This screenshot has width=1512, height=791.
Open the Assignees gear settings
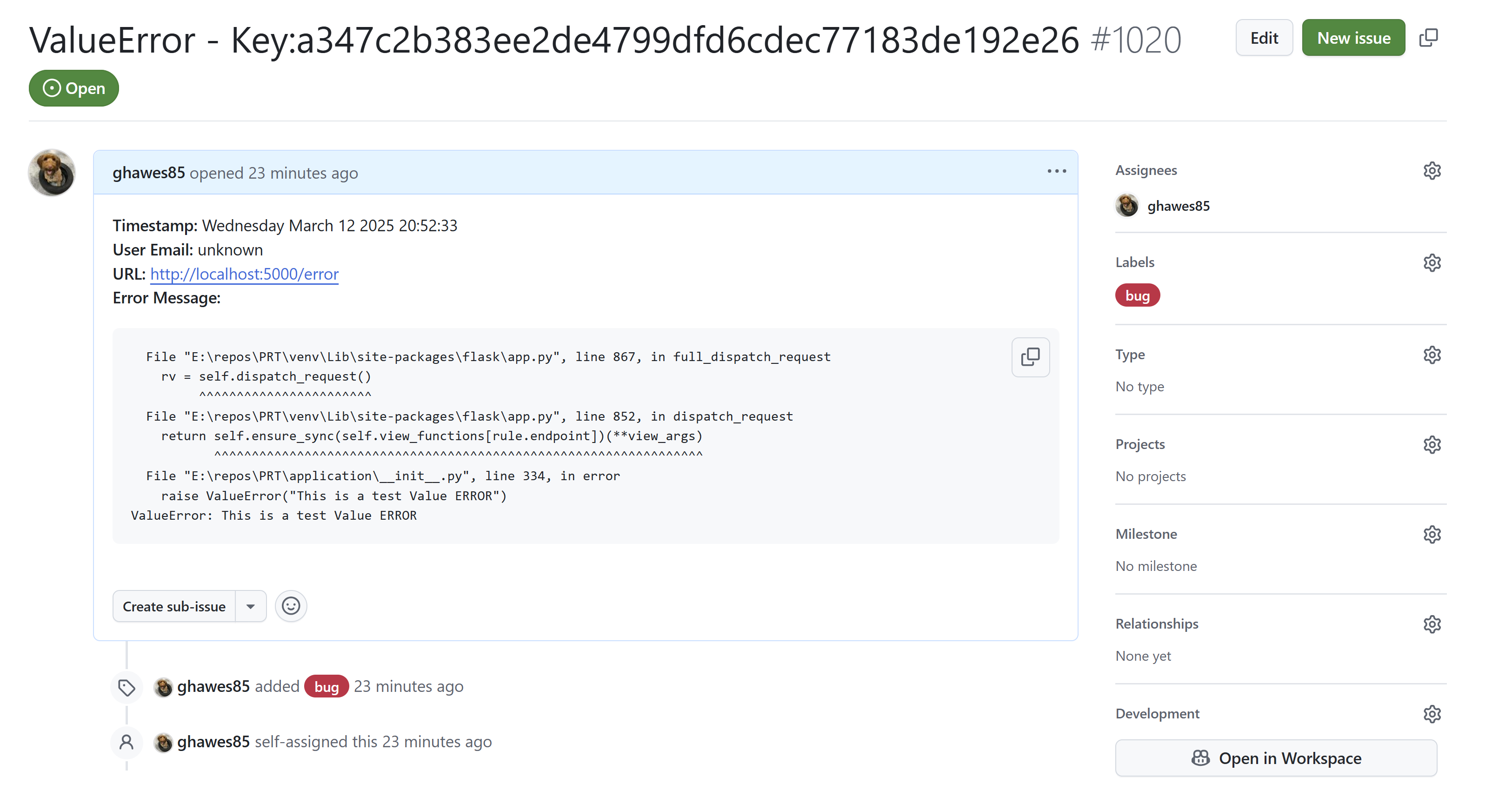click(1432, 171)
